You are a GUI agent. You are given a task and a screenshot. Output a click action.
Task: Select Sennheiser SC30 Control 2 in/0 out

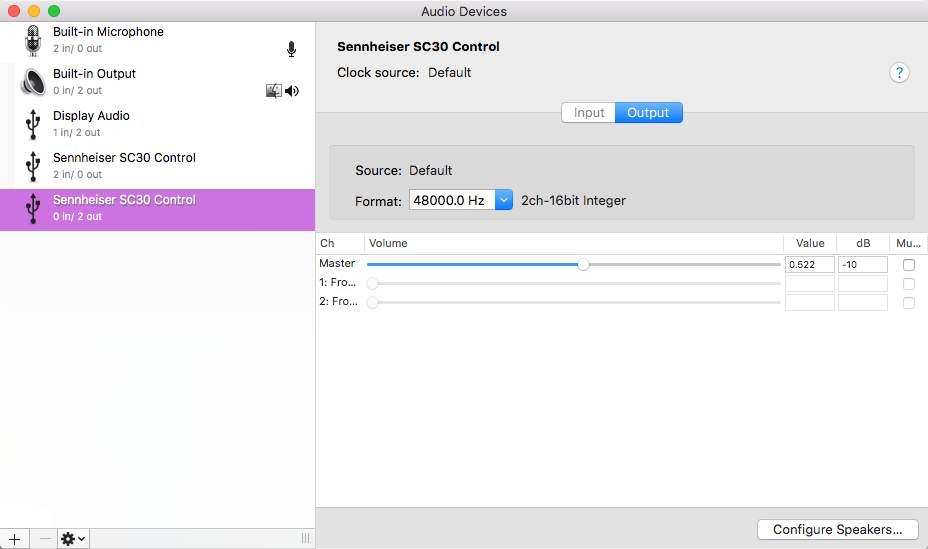pos(124,165)
